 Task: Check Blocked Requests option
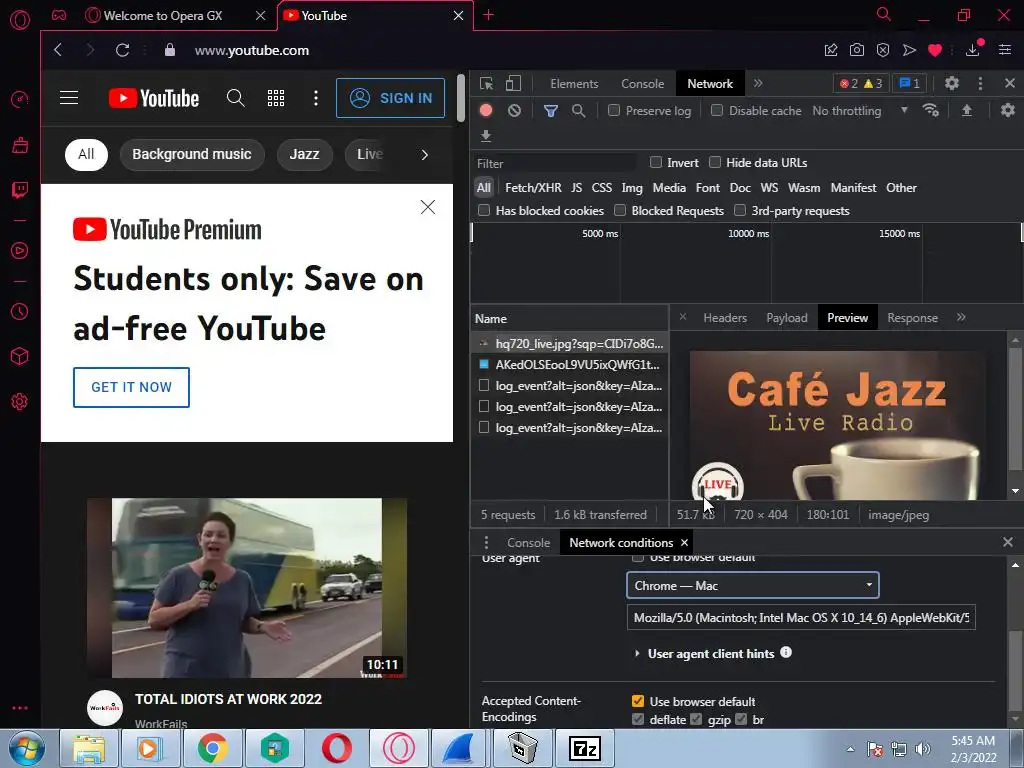coord(620,210)
